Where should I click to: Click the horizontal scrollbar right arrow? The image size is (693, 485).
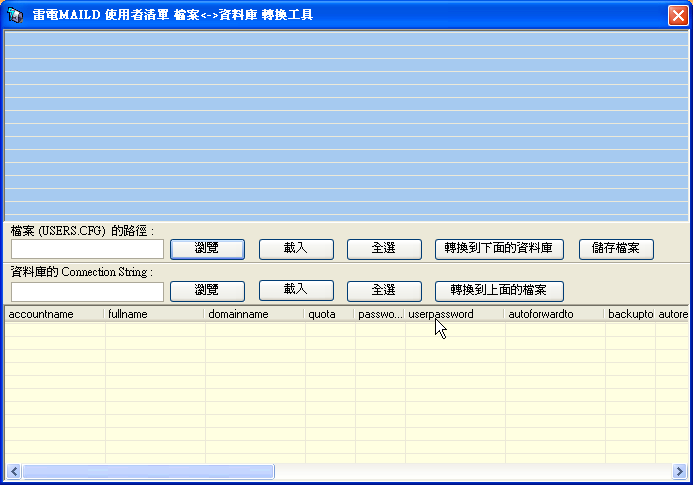coord(681,471)
